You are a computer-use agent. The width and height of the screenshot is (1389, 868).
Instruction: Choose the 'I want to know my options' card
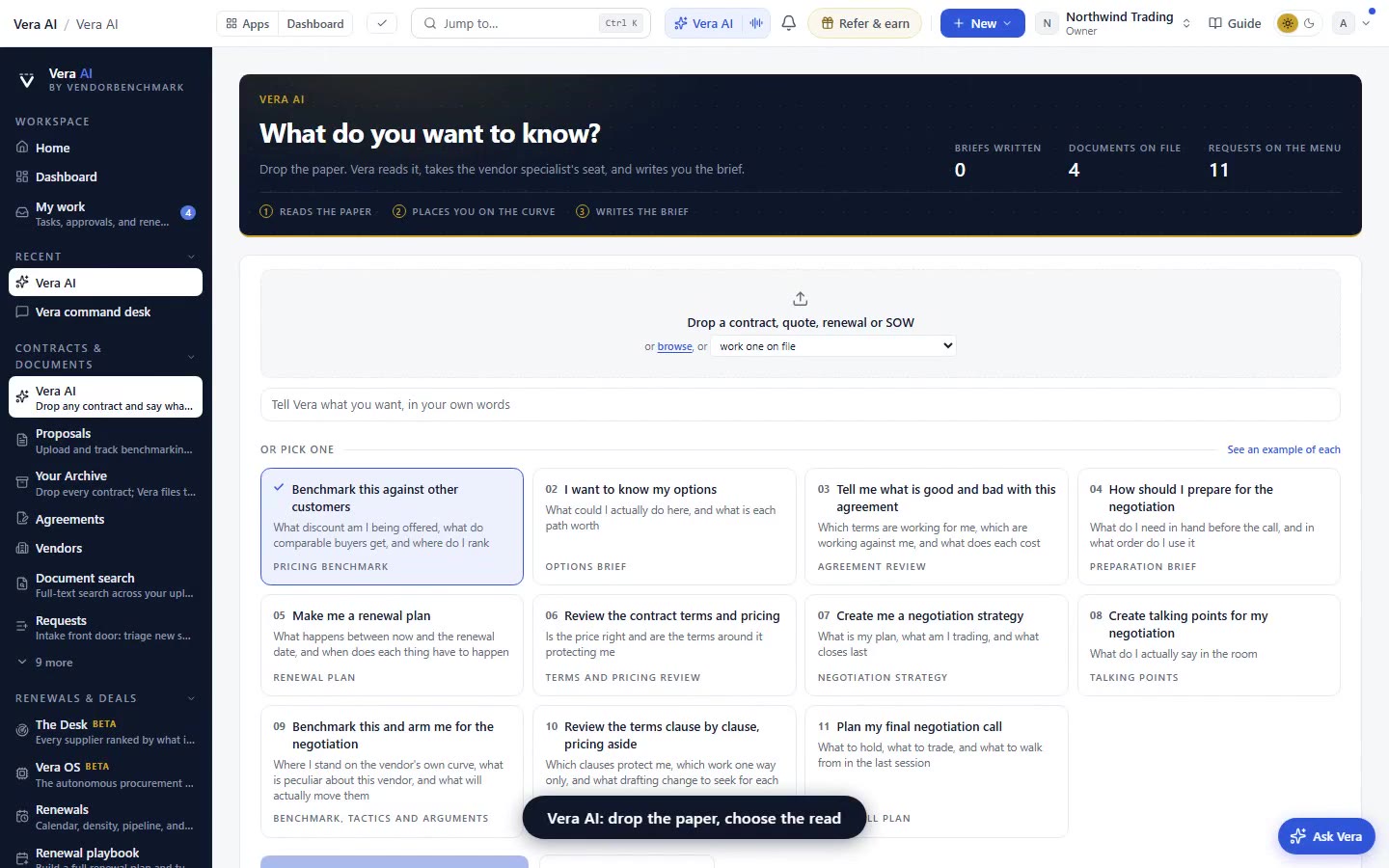point(665,527)
